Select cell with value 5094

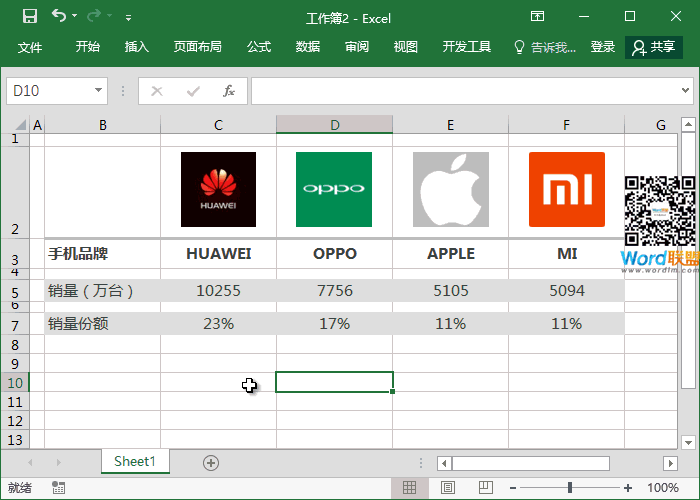567,291
